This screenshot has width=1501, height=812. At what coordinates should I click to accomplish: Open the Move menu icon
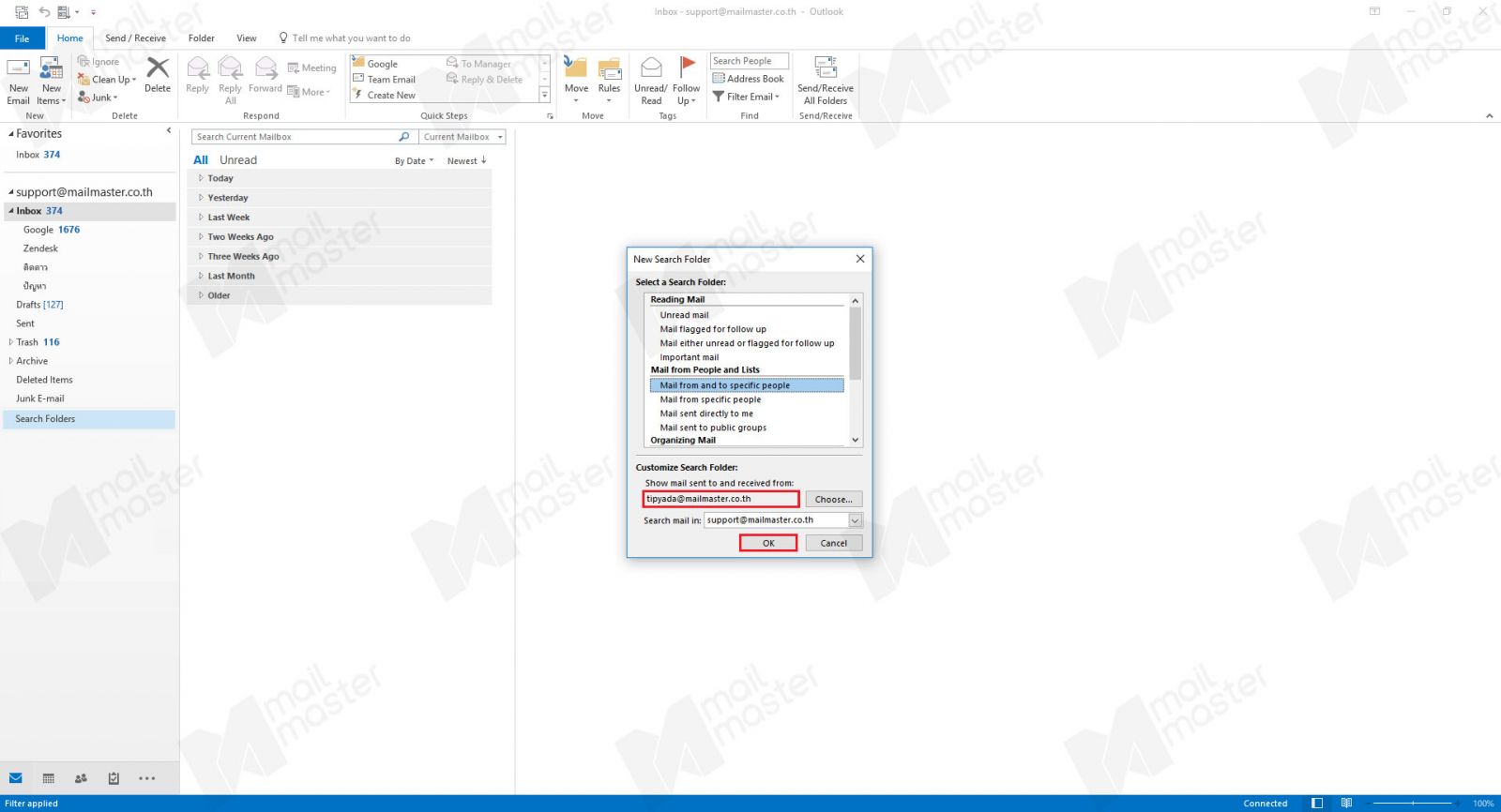click(x=576, y=80)
